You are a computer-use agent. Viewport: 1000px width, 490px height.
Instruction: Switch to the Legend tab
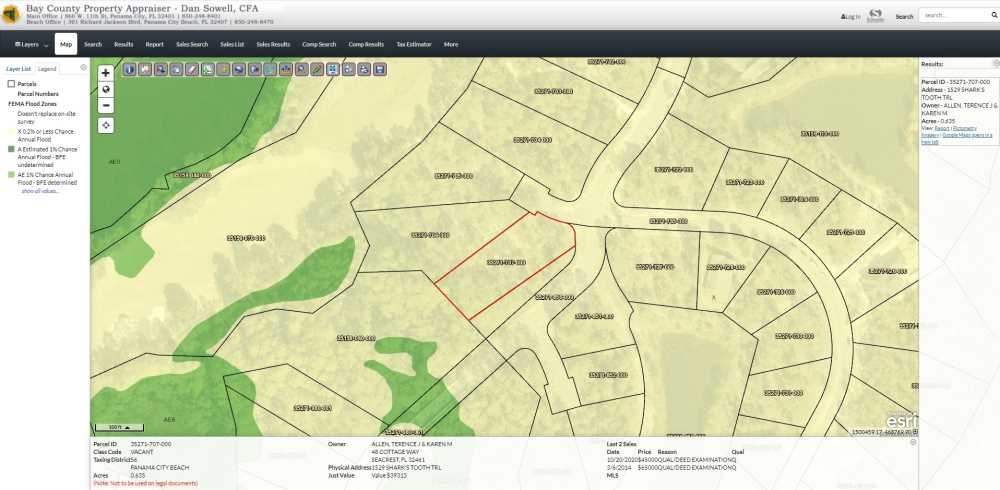pos(47,69)
